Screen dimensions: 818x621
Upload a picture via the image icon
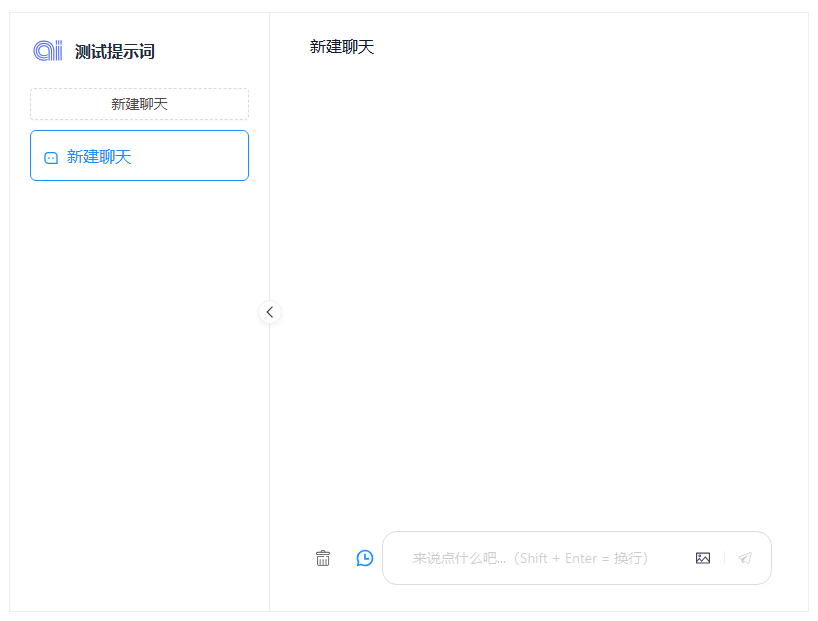703,558
